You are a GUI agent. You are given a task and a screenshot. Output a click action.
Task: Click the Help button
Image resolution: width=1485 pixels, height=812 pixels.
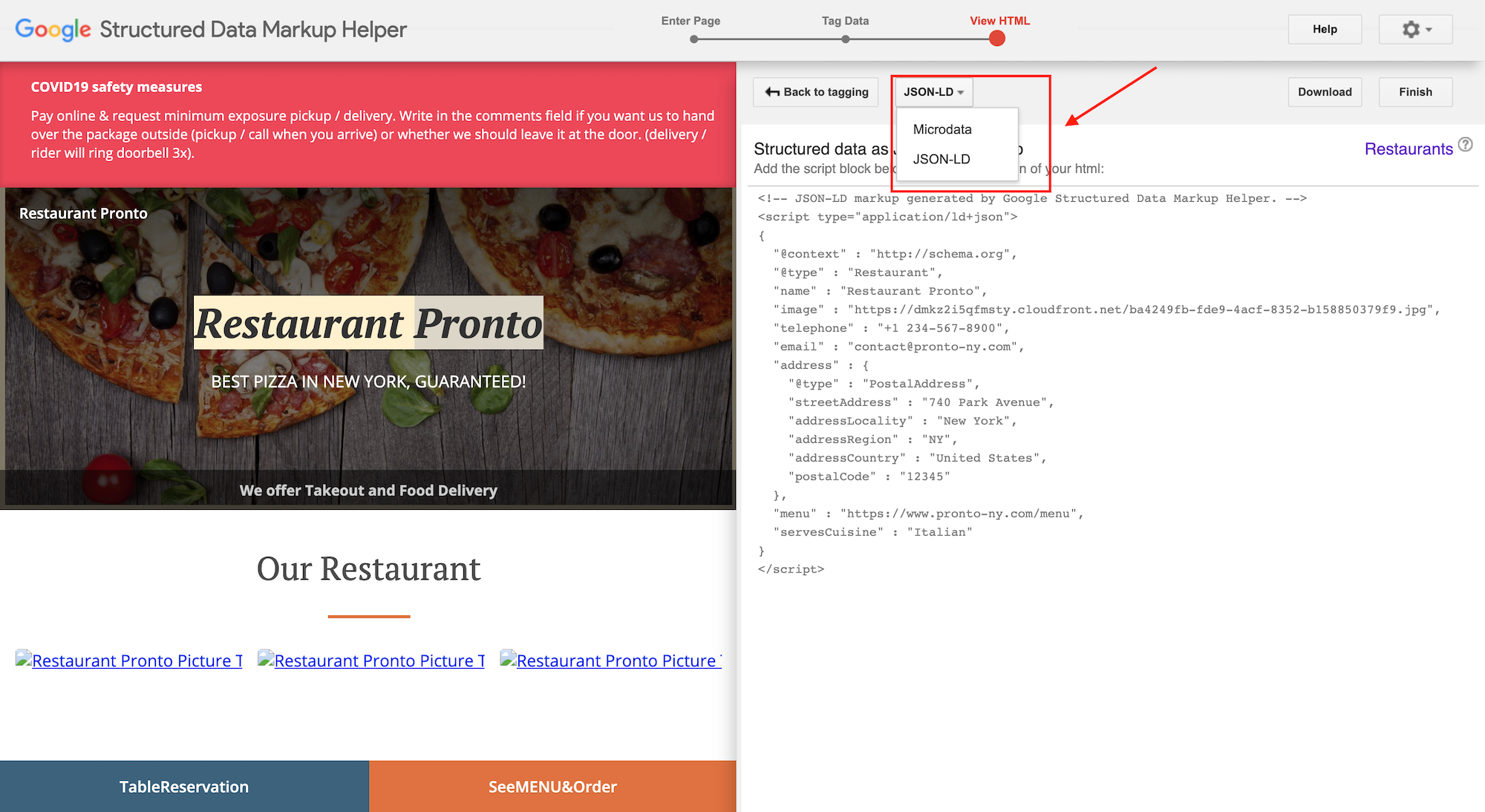point(1325,29)
